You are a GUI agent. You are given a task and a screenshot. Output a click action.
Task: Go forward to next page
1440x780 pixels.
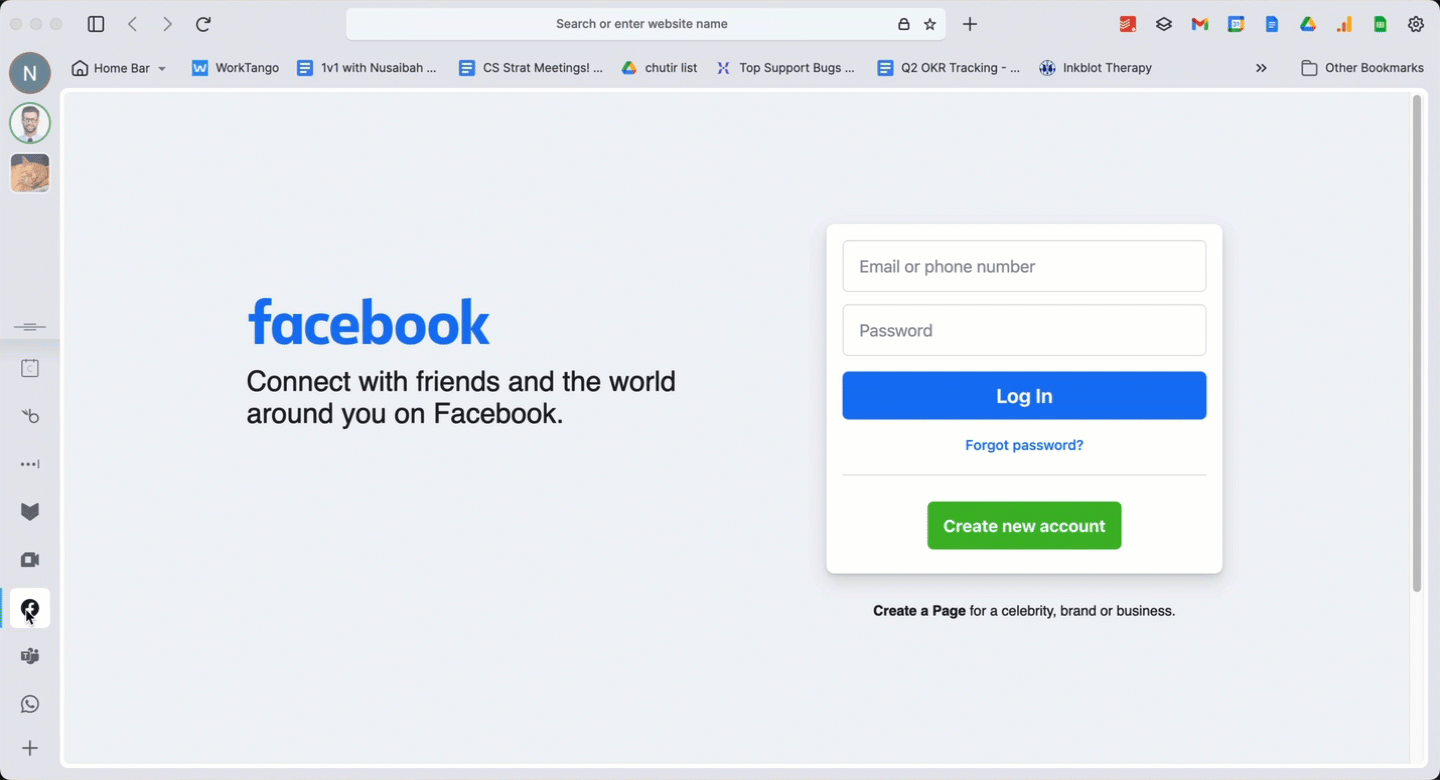pyautogui.click(x=167, y=24)
